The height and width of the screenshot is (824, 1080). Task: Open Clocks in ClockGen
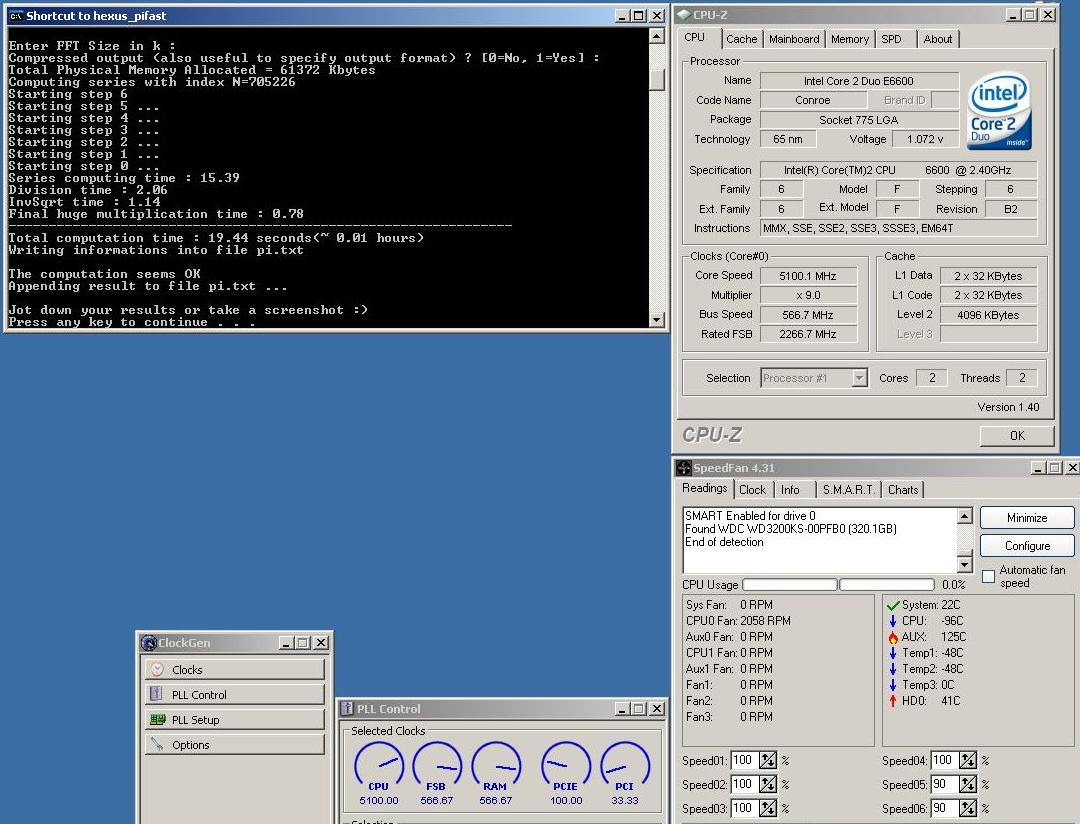(x=235, y=670)
